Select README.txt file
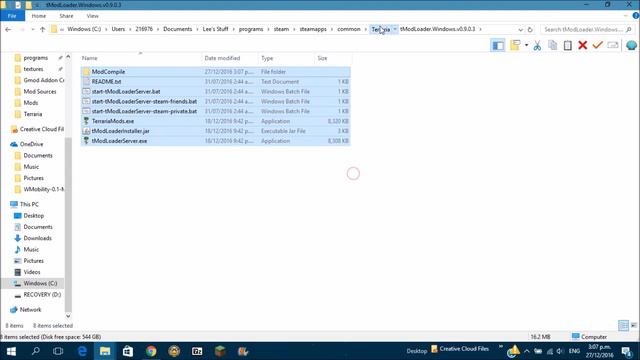 (216, 82)
